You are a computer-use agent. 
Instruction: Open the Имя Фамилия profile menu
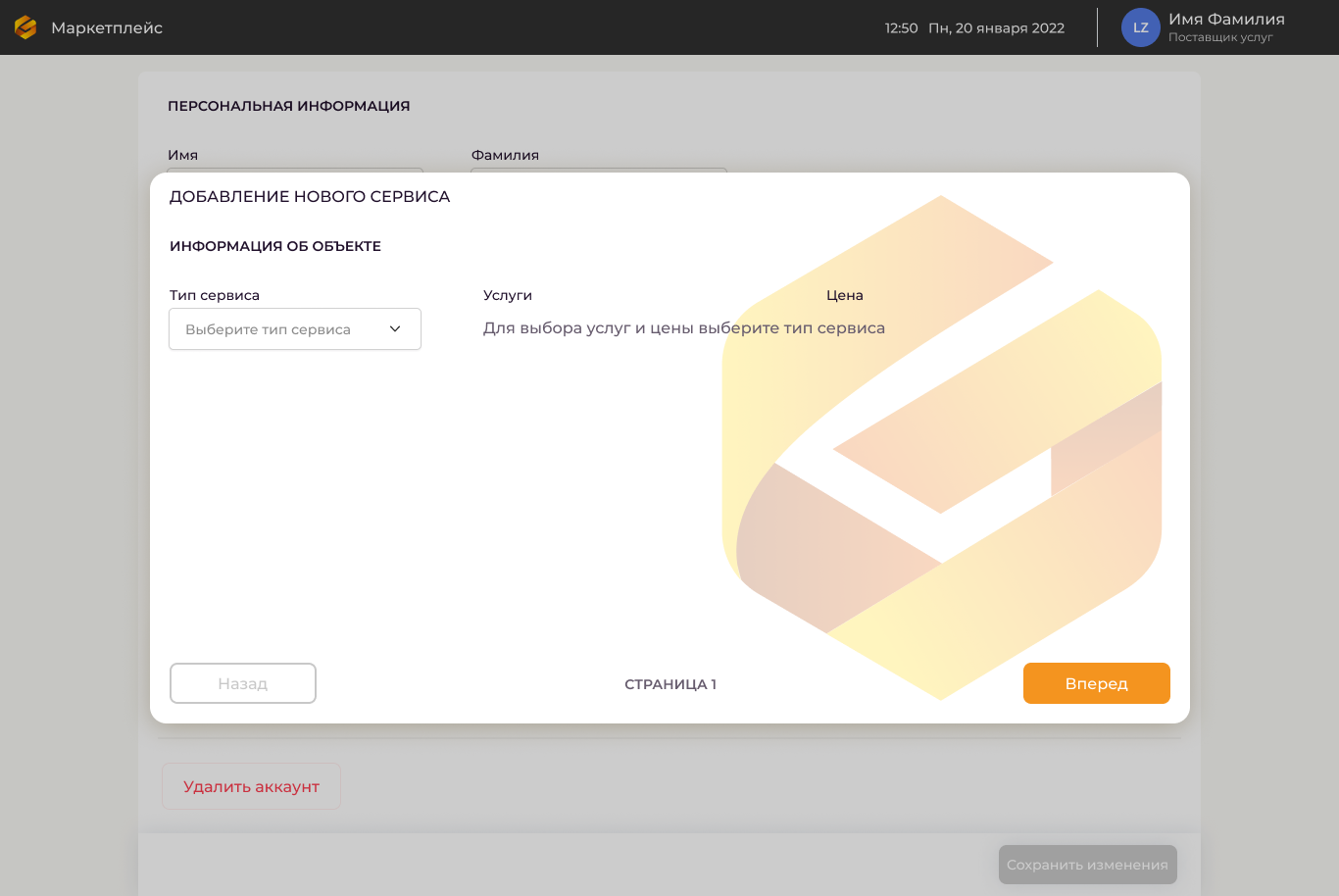1225,20
